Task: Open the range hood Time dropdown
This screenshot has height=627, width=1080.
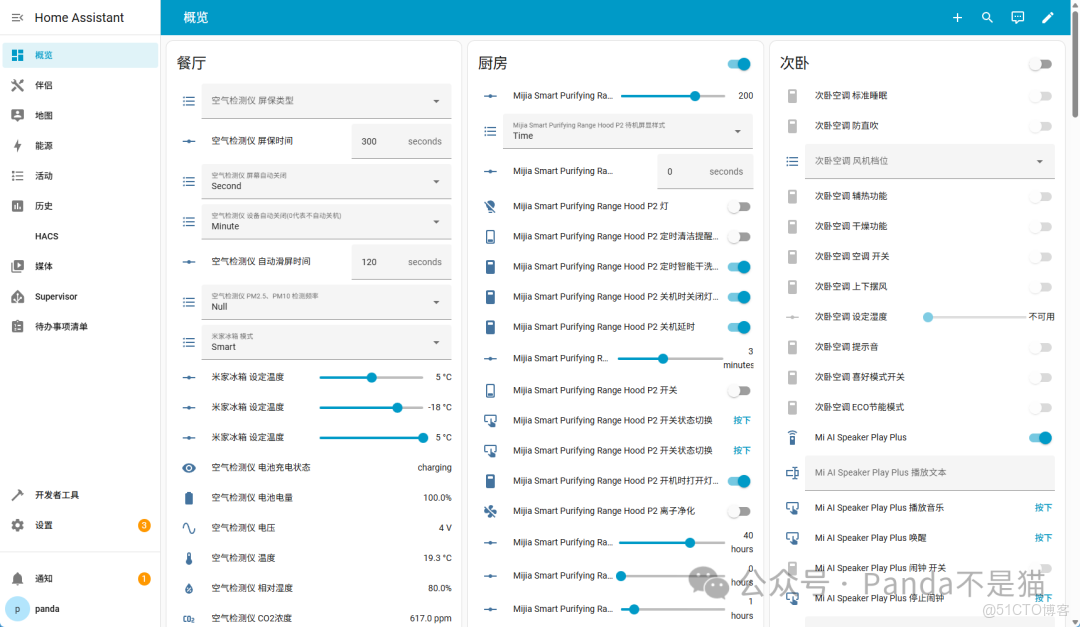Action: (627, 131)
